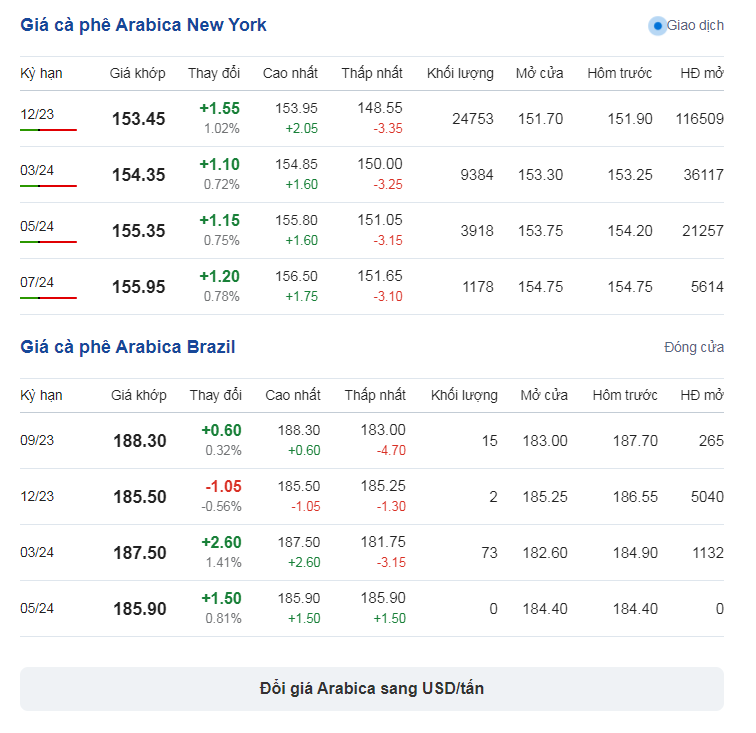Select the price 155.35
Viewport: 756px width, 733px height.
(x=138, y=231)
